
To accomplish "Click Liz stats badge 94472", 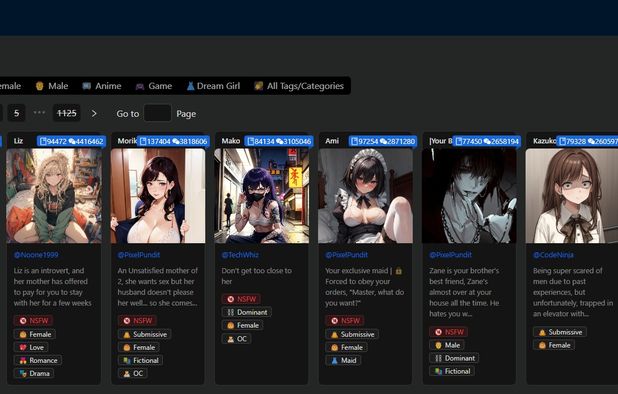I will (71, 141).
